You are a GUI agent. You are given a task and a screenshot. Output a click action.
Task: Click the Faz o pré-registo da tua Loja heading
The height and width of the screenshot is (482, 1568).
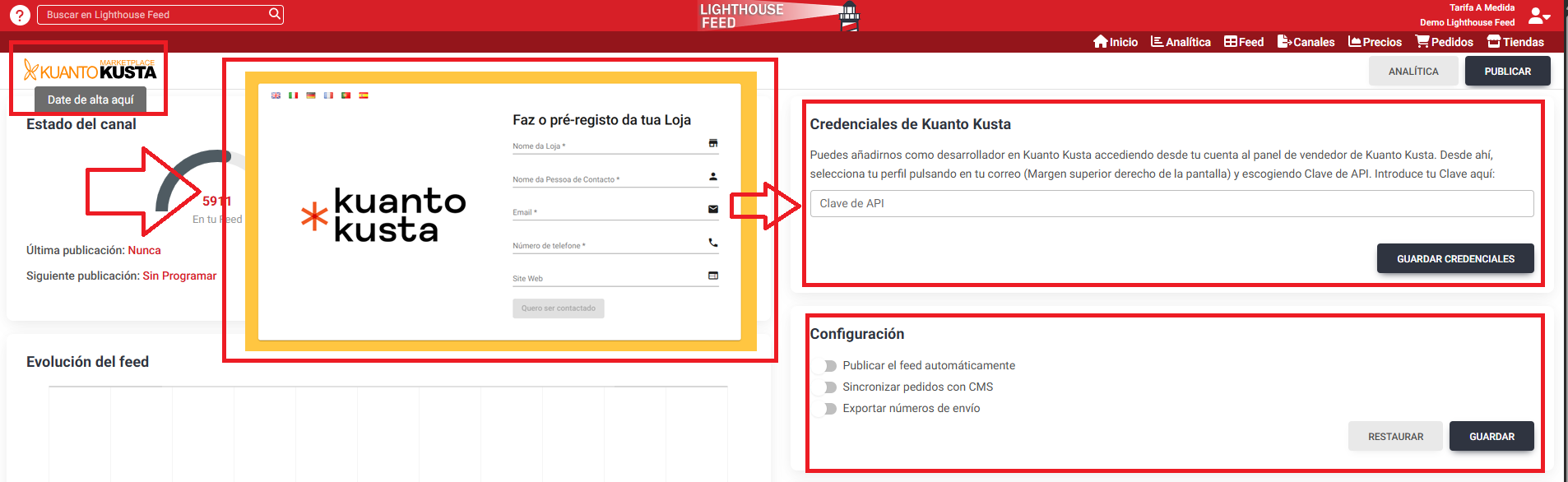601,120
